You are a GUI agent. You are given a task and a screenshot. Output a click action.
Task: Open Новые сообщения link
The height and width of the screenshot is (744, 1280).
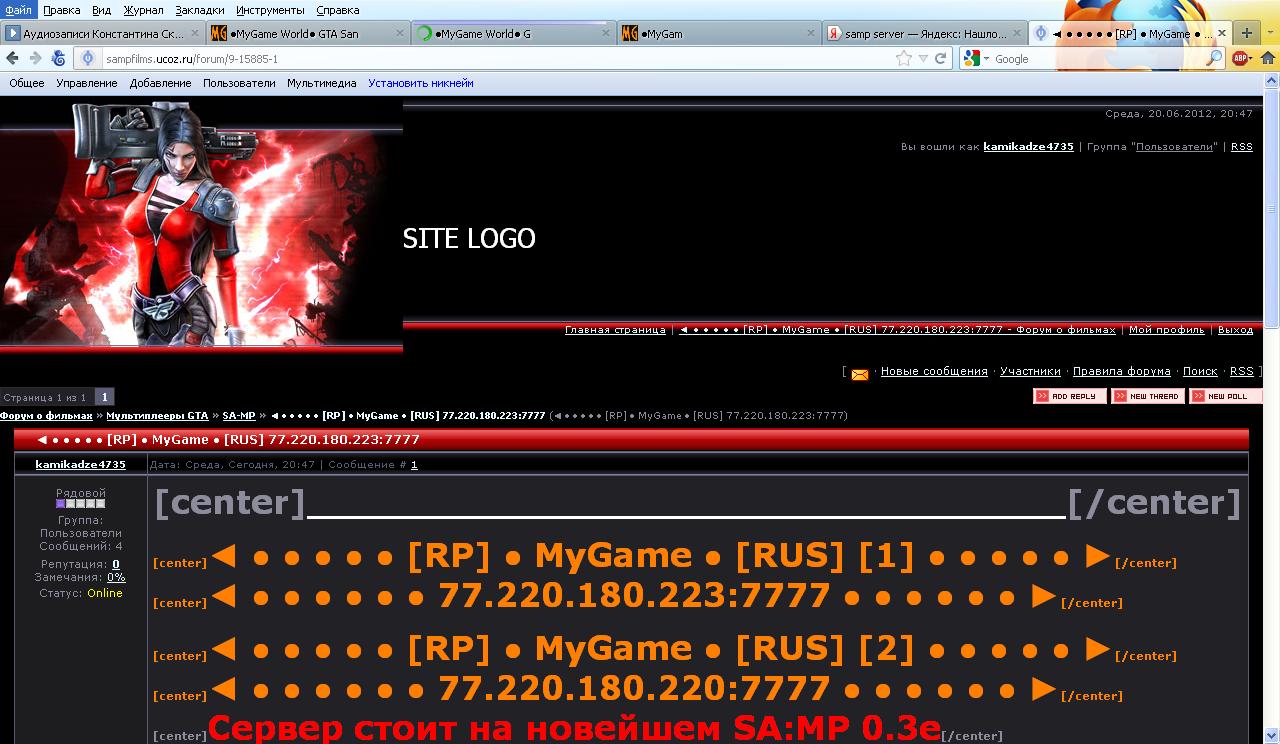tap(934, 371)
